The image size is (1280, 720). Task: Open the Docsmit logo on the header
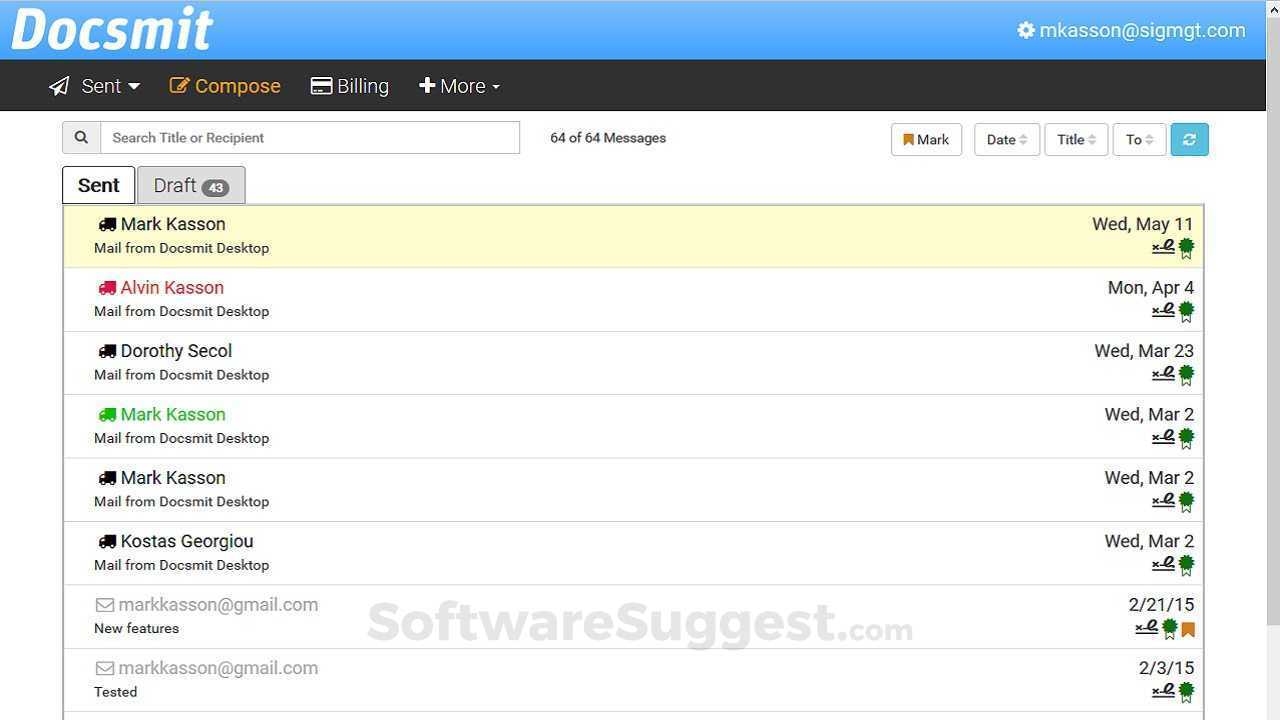[x=110, y=28]
